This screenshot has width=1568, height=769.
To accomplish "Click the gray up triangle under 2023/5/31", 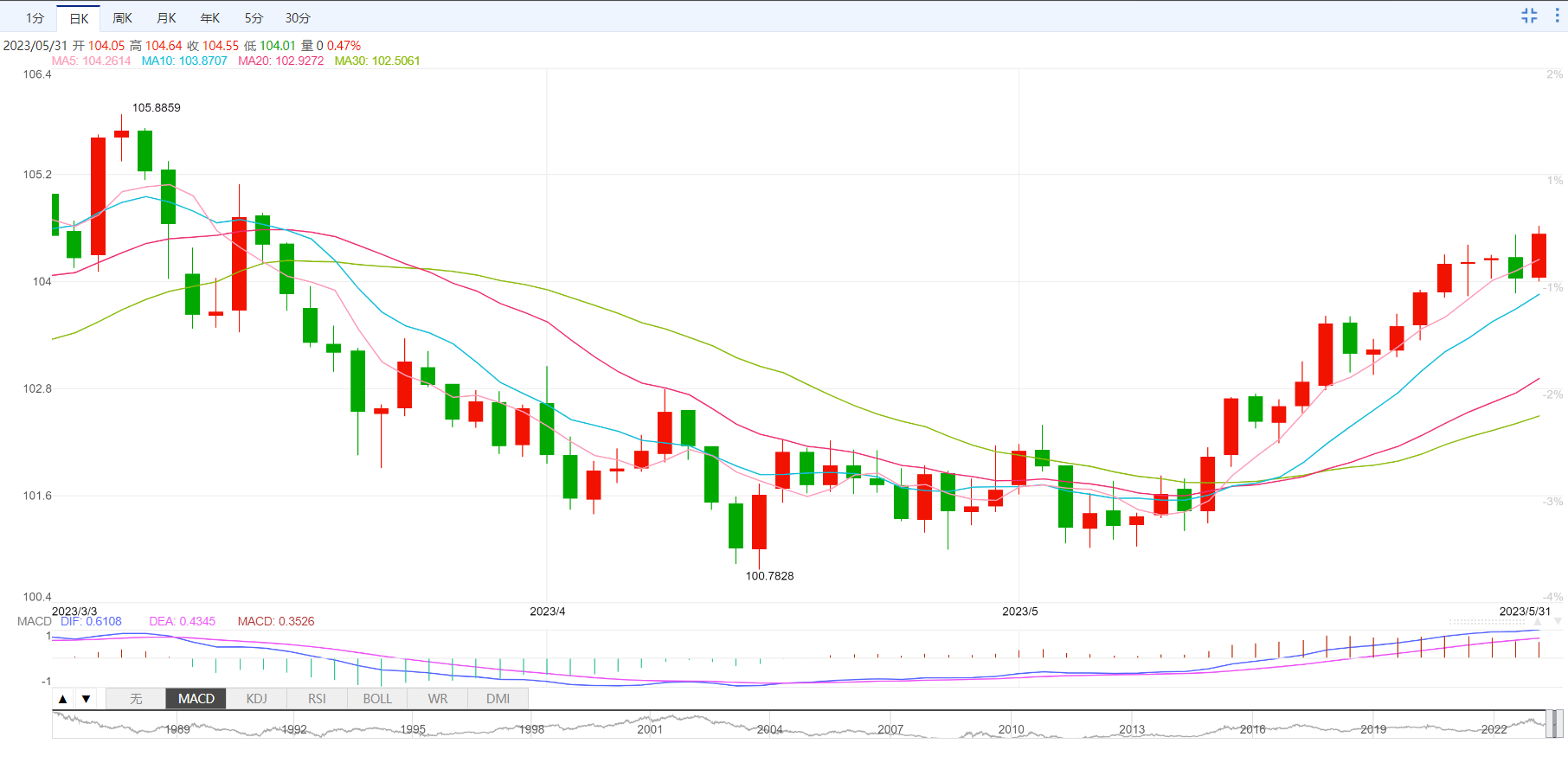I will [1538, 622].
